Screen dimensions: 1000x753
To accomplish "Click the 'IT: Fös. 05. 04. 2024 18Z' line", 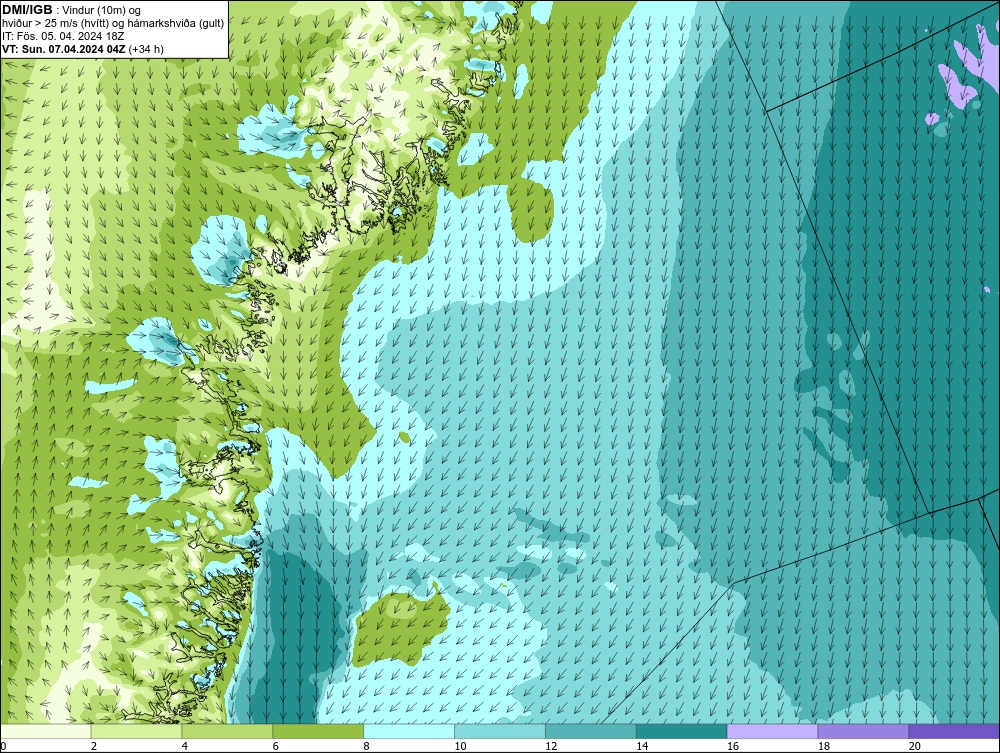I will click(63, 36).
